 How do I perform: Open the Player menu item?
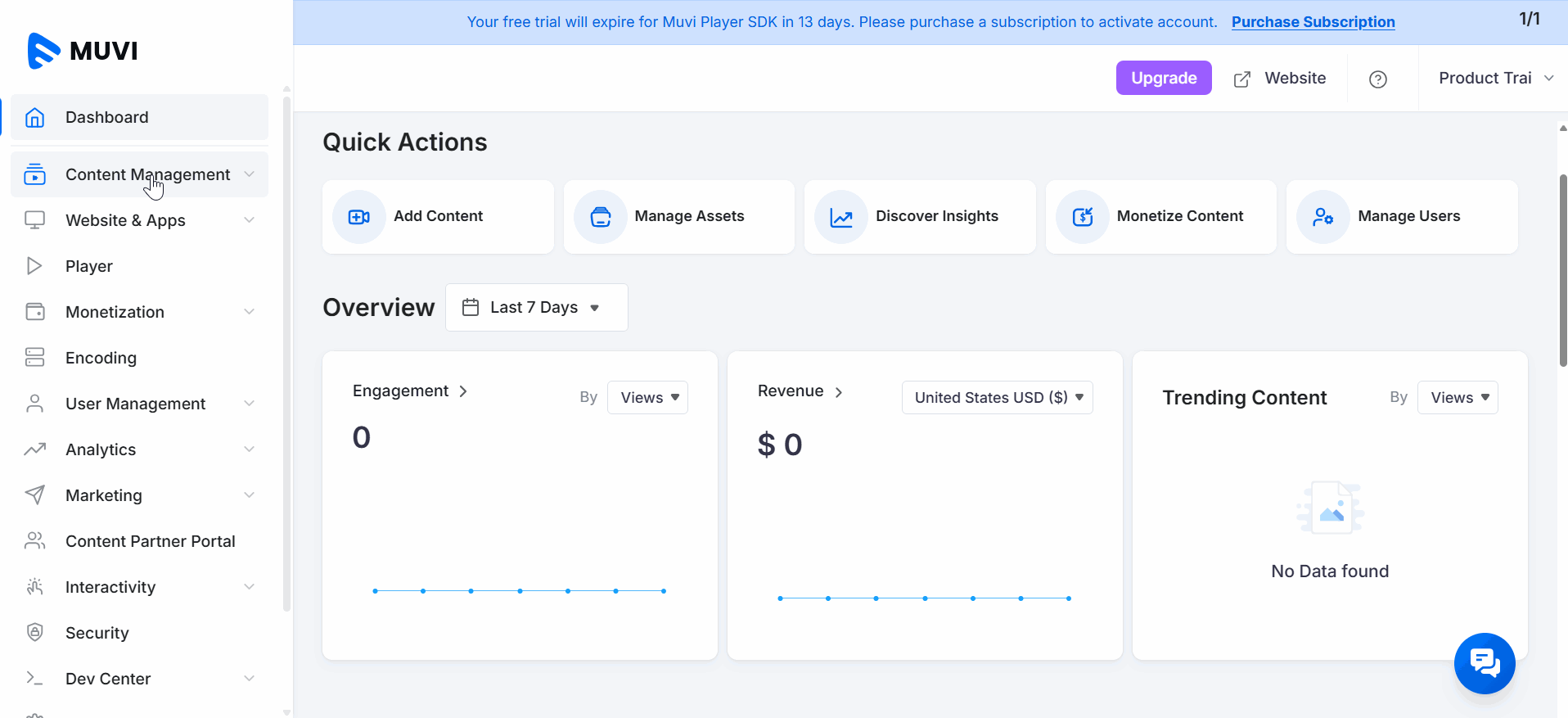89,266
